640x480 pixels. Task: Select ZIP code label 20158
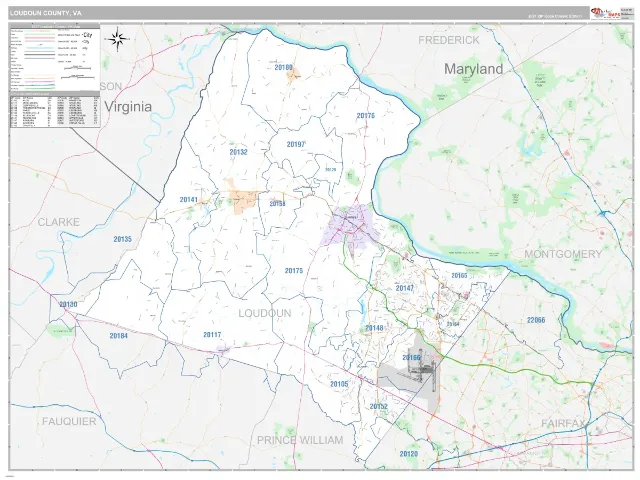(x=277, y=203)
